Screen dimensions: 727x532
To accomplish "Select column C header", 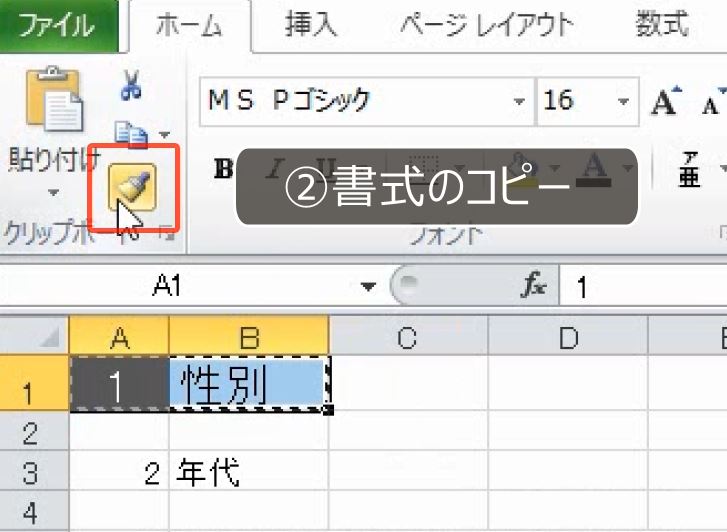I will pos(408,337).
